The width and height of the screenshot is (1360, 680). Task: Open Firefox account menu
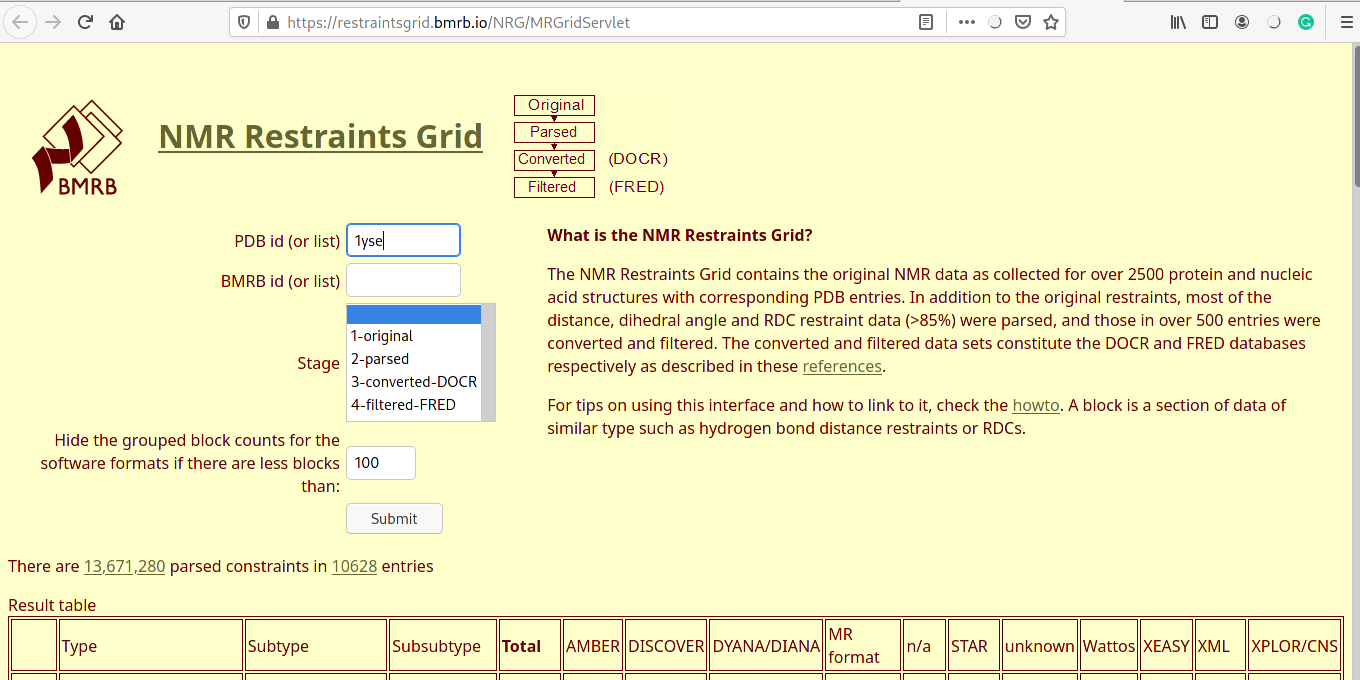[1242, 22]
